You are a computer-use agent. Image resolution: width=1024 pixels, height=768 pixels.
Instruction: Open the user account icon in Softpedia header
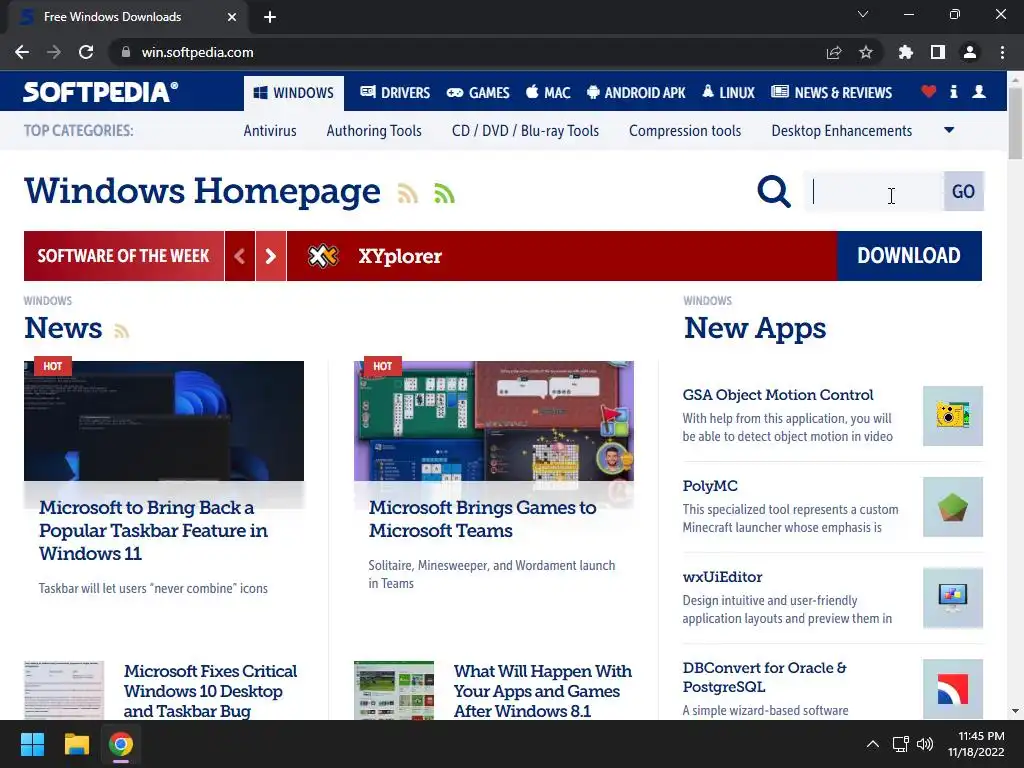[978, 92]
